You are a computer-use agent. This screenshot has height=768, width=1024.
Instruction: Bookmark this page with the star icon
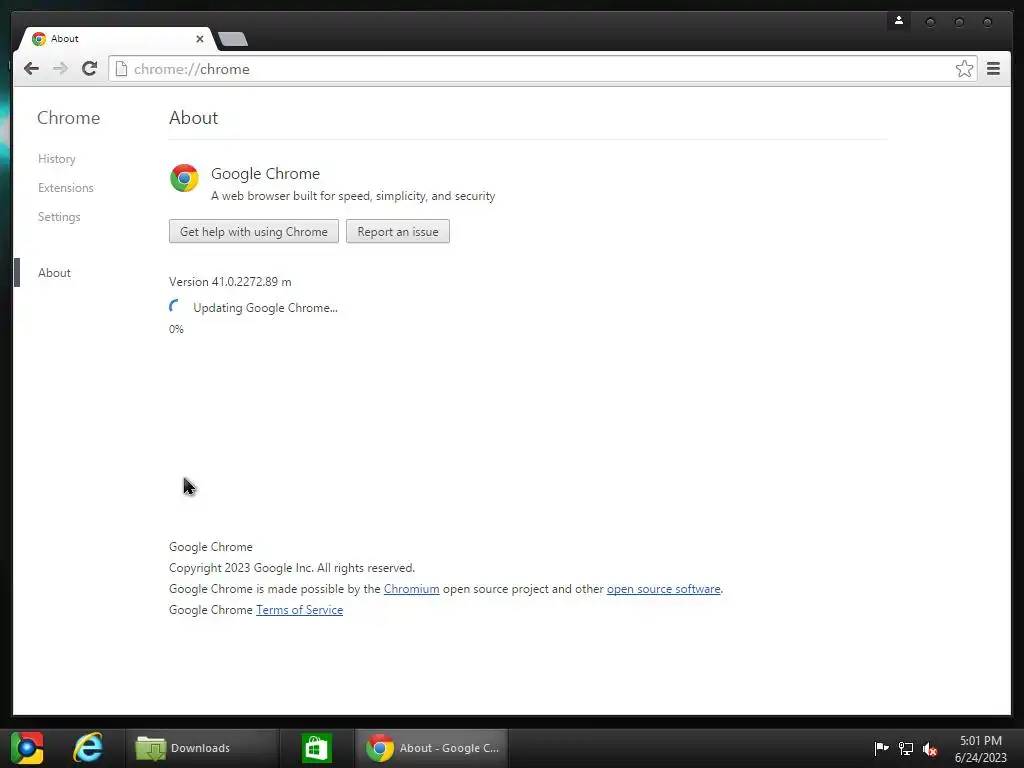964,69
